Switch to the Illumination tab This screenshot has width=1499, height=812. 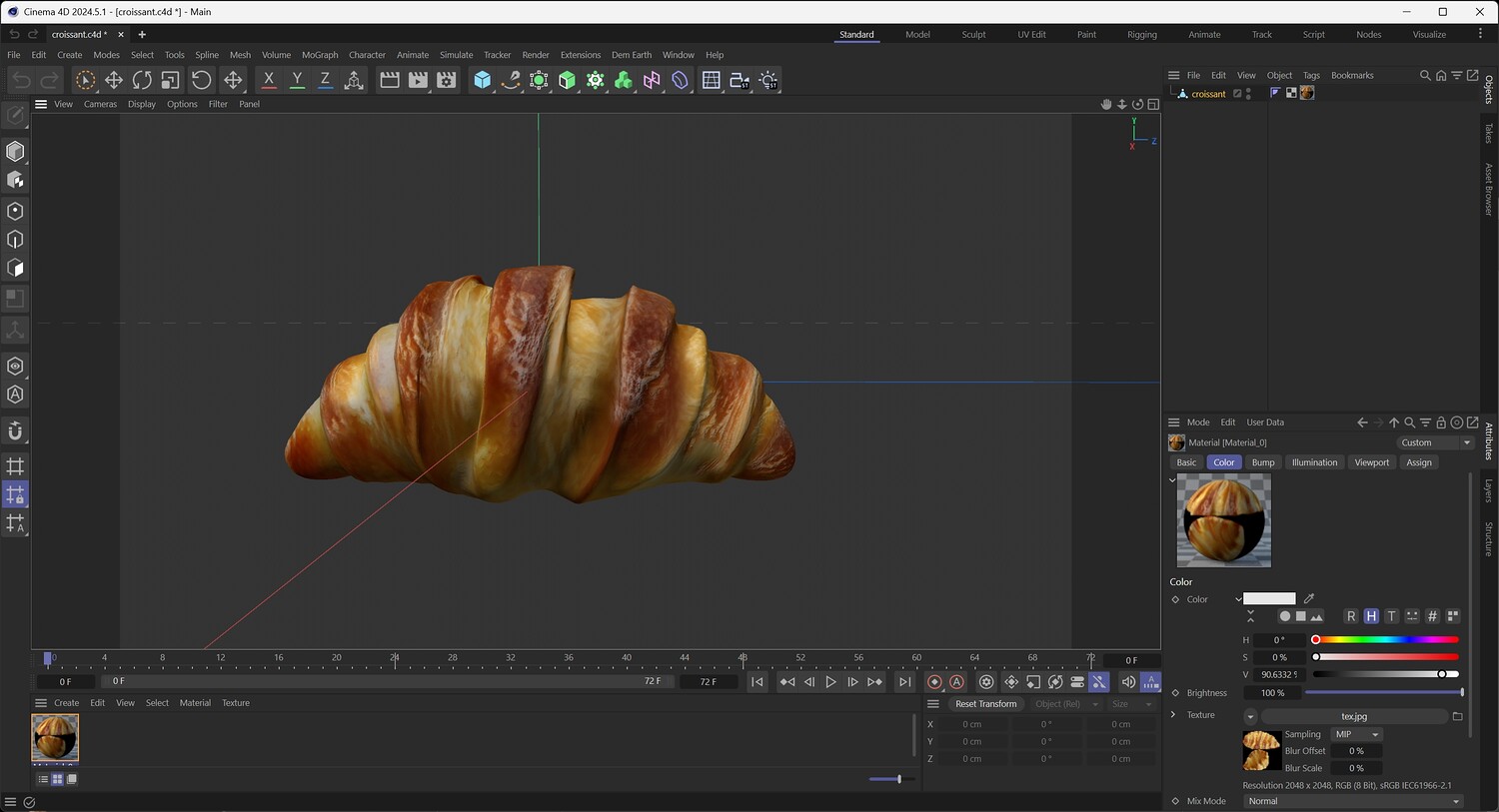click(x=1313, y=462)
